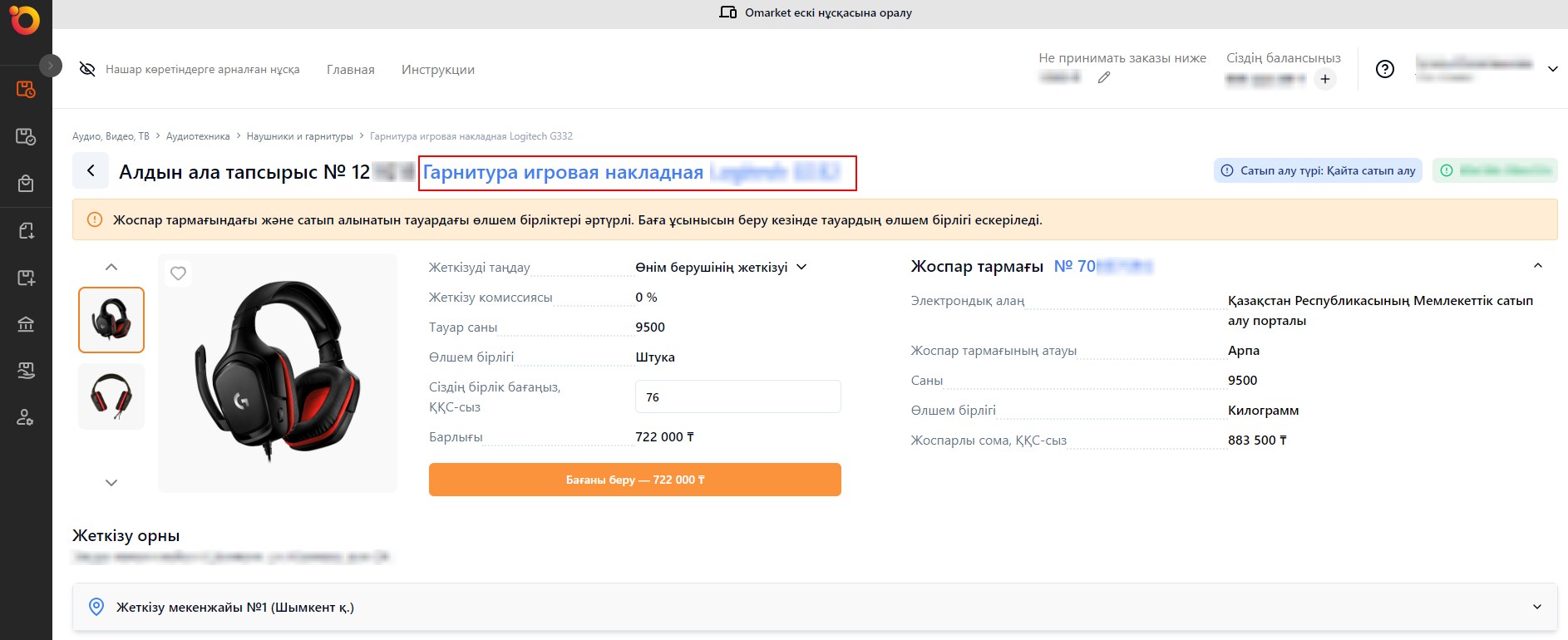1568x640 pixels.
Task: Click the green status badge icon
Action: point(1447,170)
